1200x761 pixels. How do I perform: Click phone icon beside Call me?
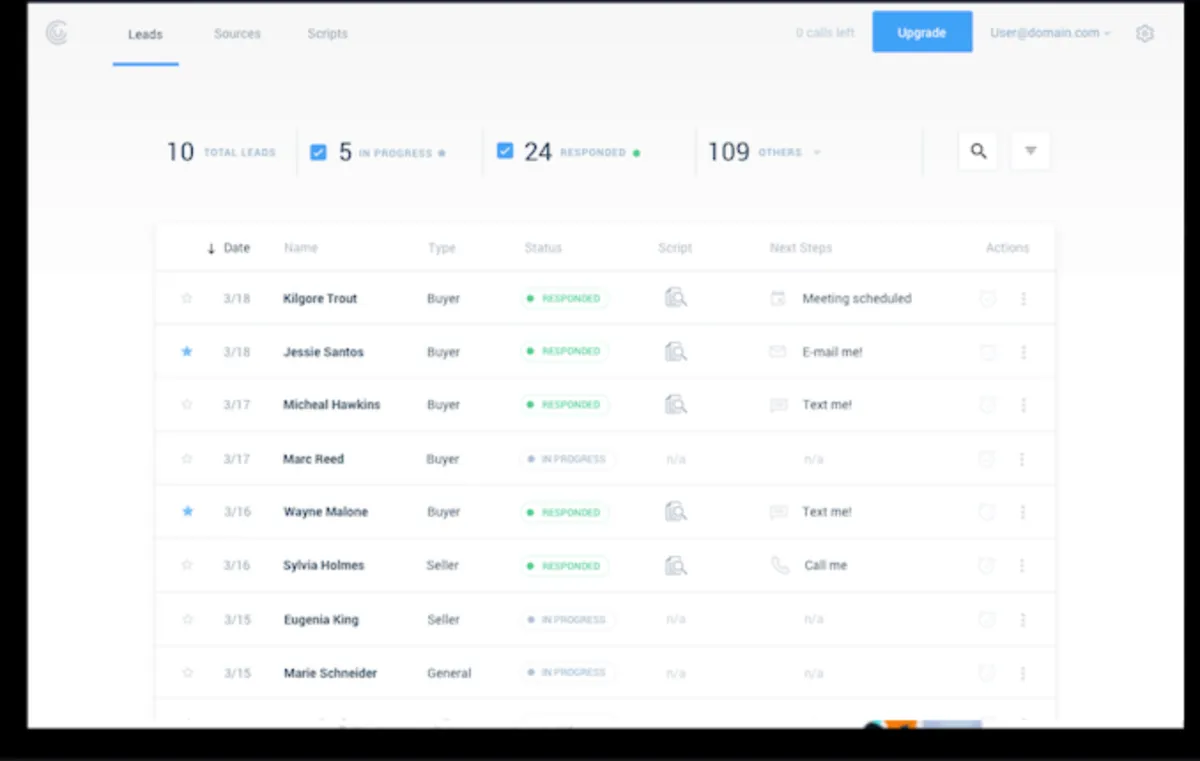(x=780, y=565)
